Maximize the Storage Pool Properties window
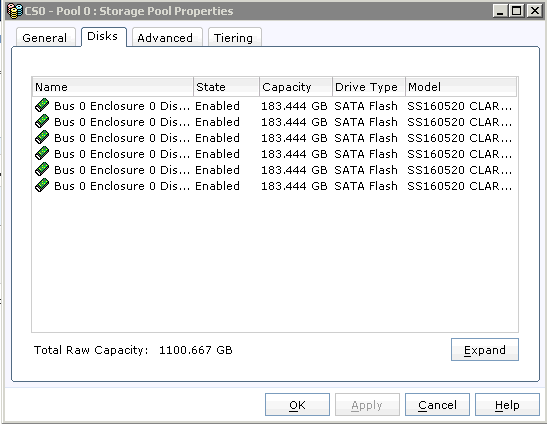The height and width of the screenshot is (424, 547). pyautogui.click(x=516, y=11)
